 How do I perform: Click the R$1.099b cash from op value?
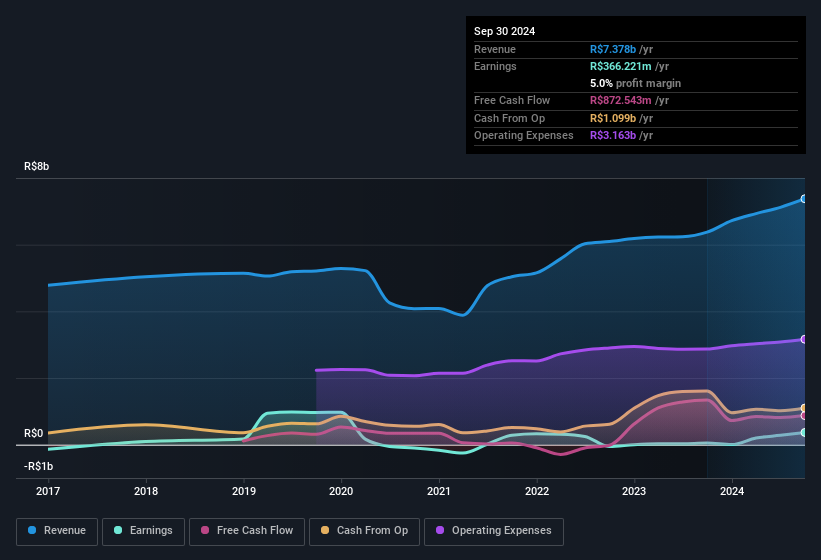click(x=613, y=118)
